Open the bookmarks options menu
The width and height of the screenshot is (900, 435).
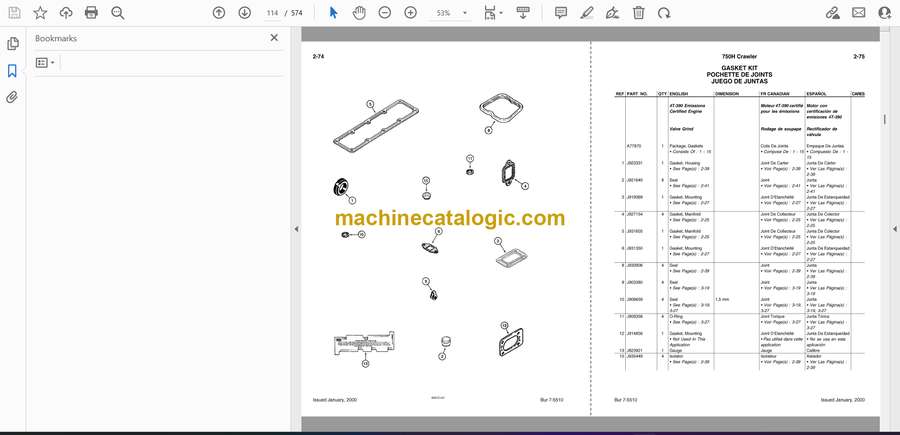coord(45,63)
